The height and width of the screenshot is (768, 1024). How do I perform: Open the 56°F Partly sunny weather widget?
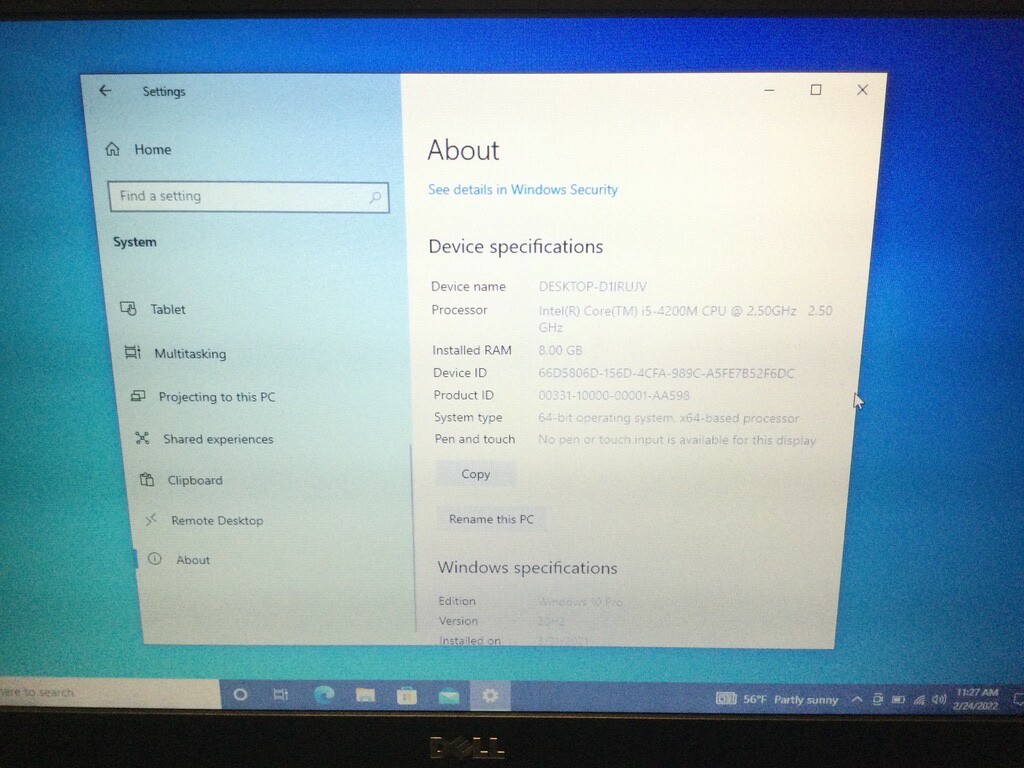[777, 699]
